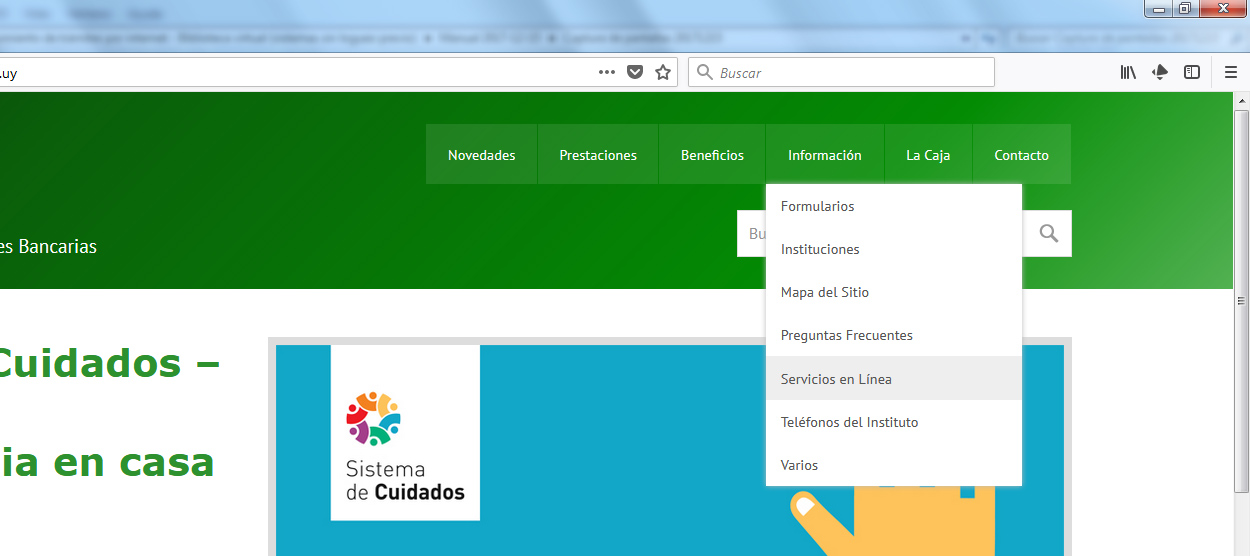The height and width of the screenshot is (556, 1250).
Task: Open Preguntas Frecuentes entry
Action: click(894, 335)
